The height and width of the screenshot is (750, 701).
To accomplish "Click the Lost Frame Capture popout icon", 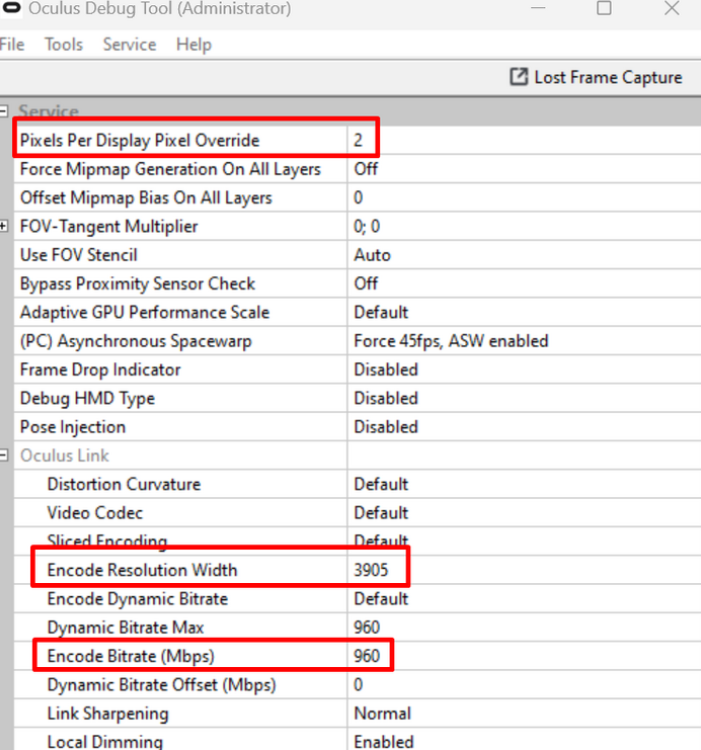I will coord(518,77).
